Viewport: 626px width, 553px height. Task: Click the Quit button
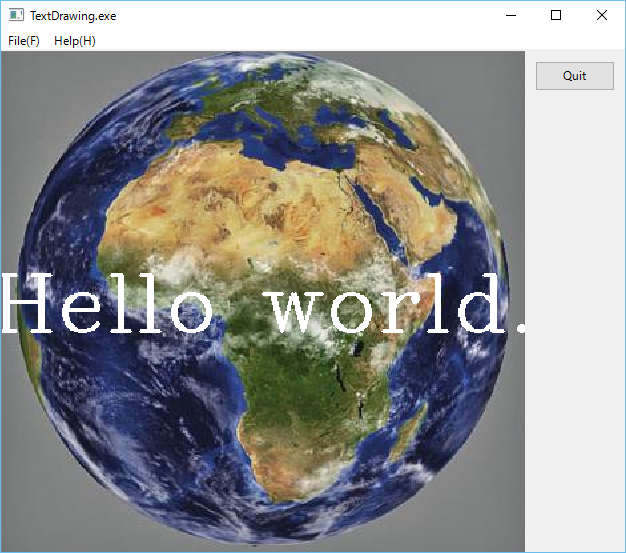tap(574, 76)
